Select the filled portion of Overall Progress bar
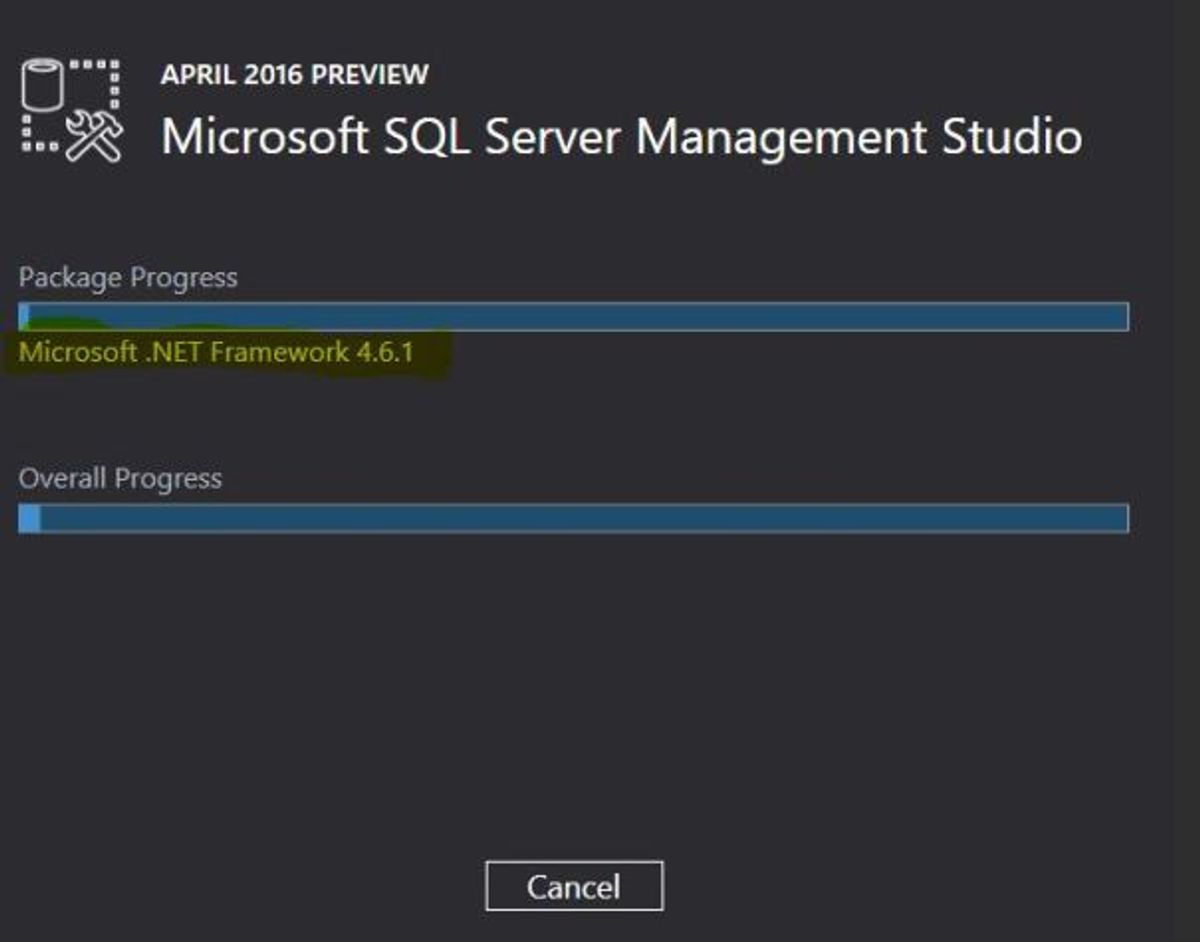This screenshot has height=942, width=1200. 30,518
